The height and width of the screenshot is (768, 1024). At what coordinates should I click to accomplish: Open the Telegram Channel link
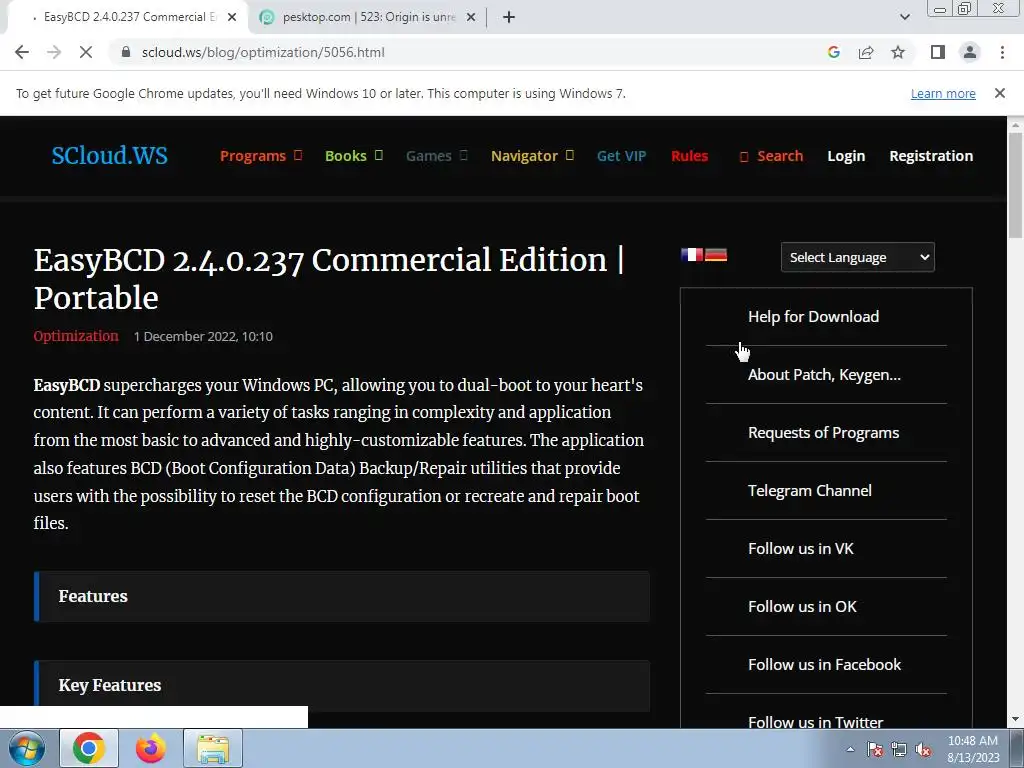[x=809, y=490]
